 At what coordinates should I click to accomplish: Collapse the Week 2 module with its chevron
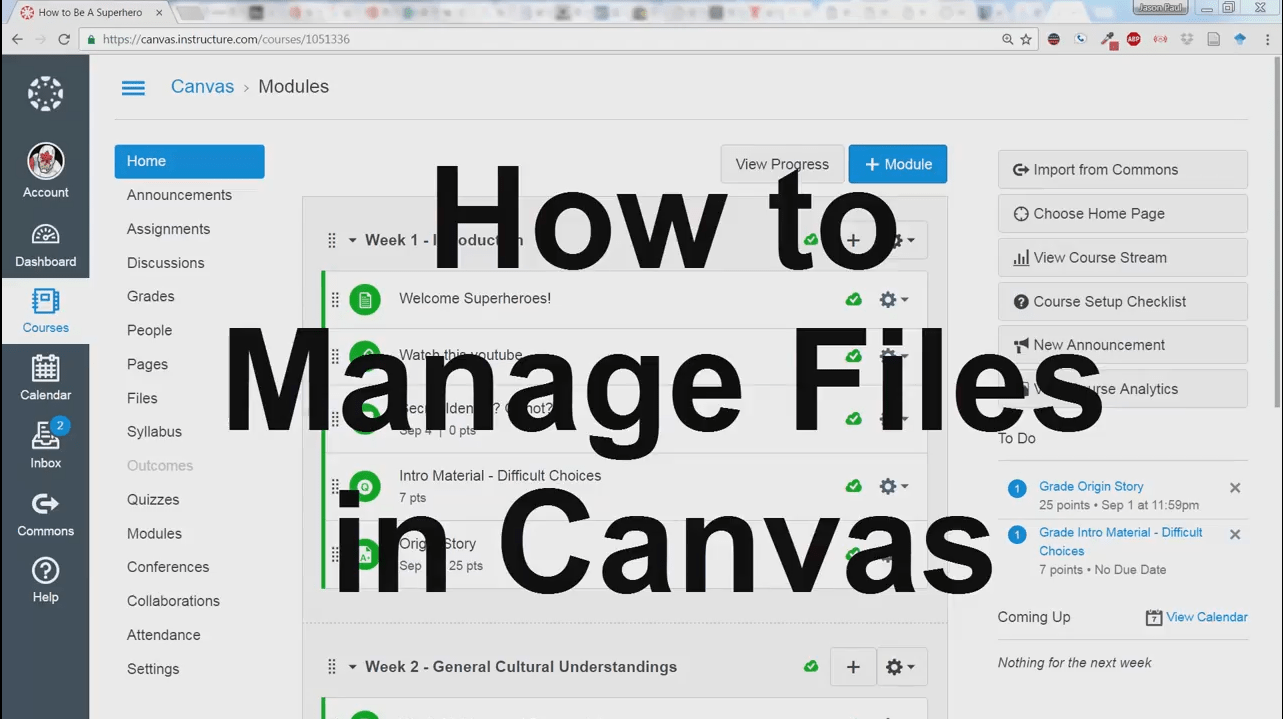click(352, 666)
